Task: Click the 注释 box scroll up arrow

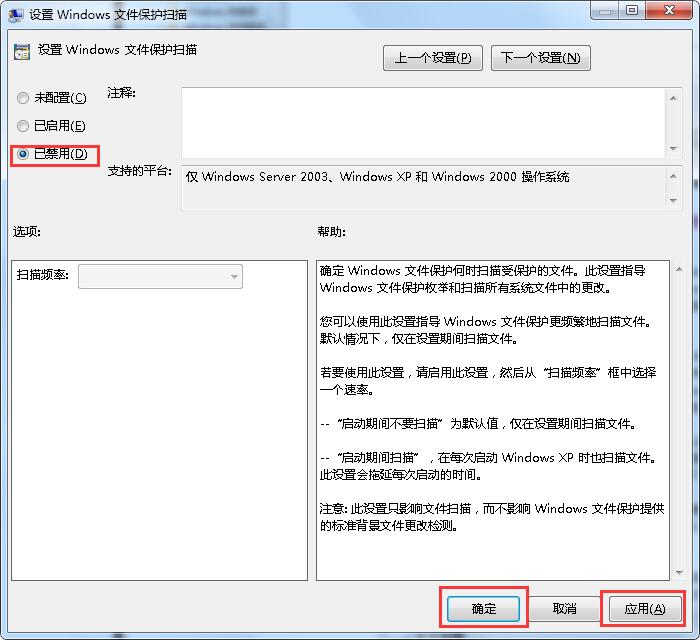Action: tap(673, 98)
